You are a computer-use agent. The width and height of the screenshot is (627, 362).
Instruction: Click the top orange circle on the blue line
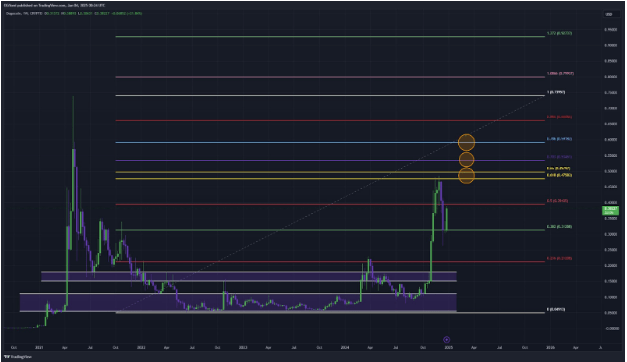pyautogui.click(x=466, y=142)
